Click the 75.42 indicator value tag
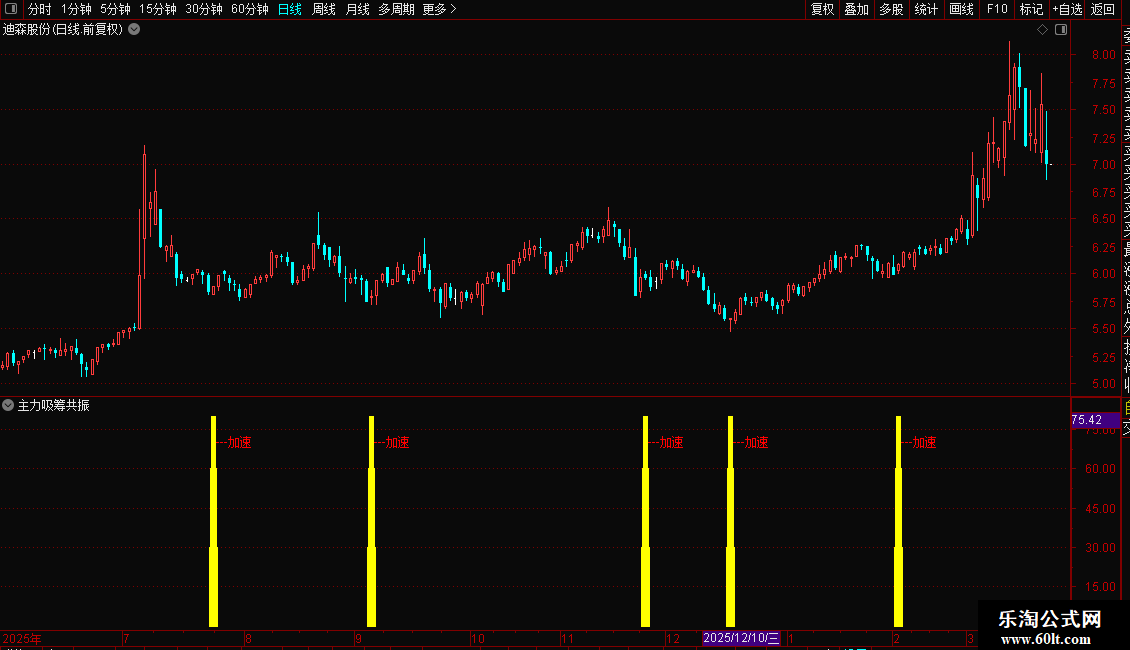1130x650 pixels. point(1095,420)
